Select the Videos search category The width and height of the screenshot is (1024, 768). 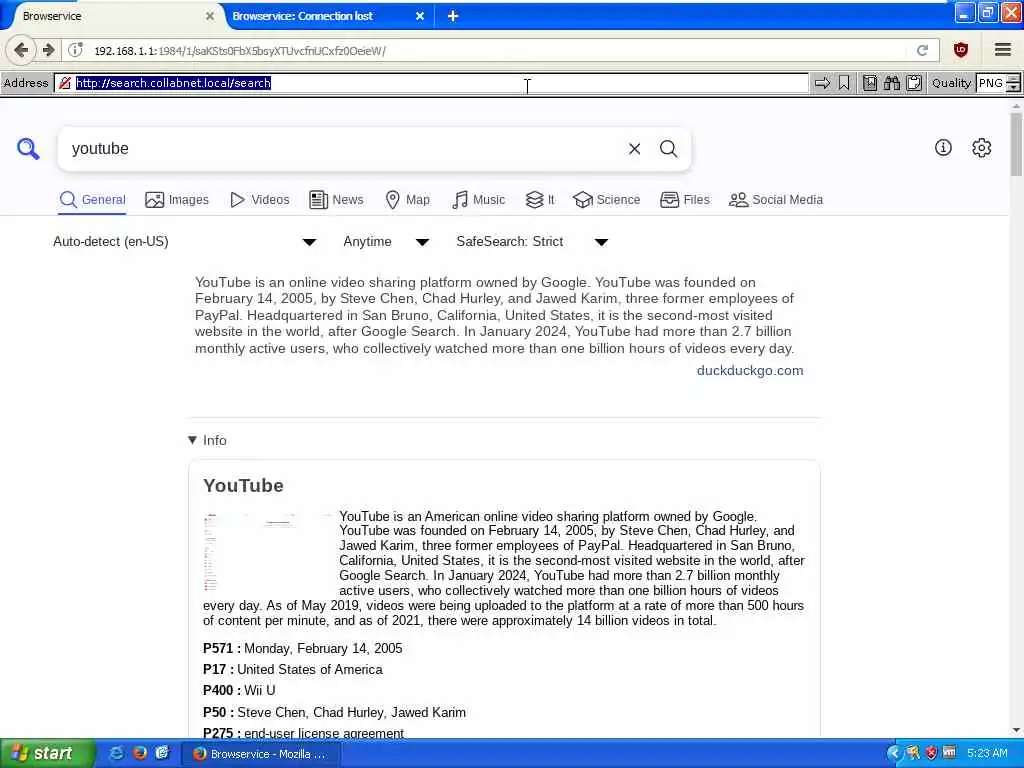260,200
